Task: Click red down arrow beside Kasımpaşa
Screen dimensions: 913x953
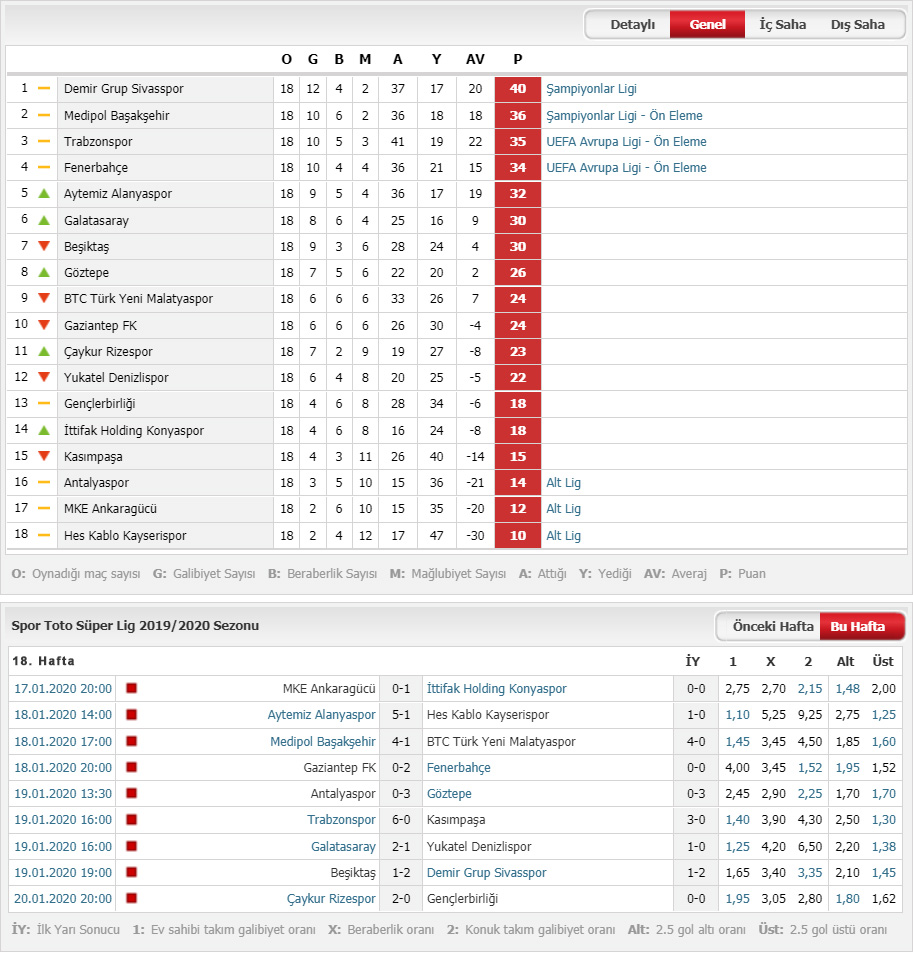Action: point(44,456)
